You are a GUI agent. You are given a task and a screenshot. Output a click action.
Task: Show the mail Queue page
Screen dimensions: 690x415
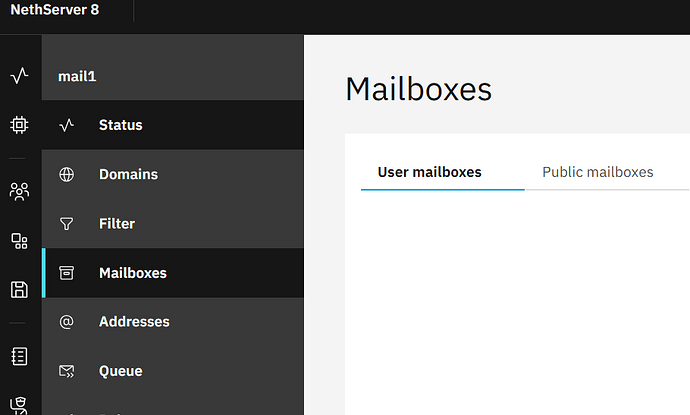120,371
